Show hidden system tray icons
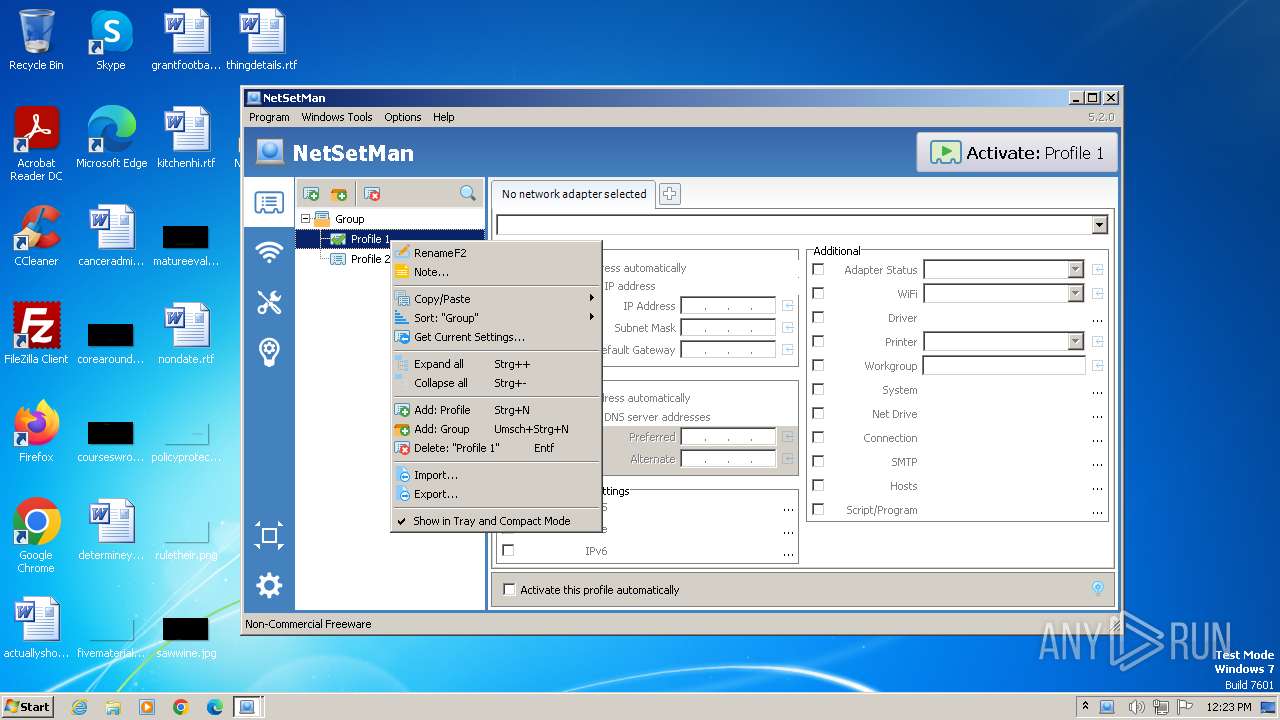The width and height of the screenshot is (1280, 720). 1085,707
